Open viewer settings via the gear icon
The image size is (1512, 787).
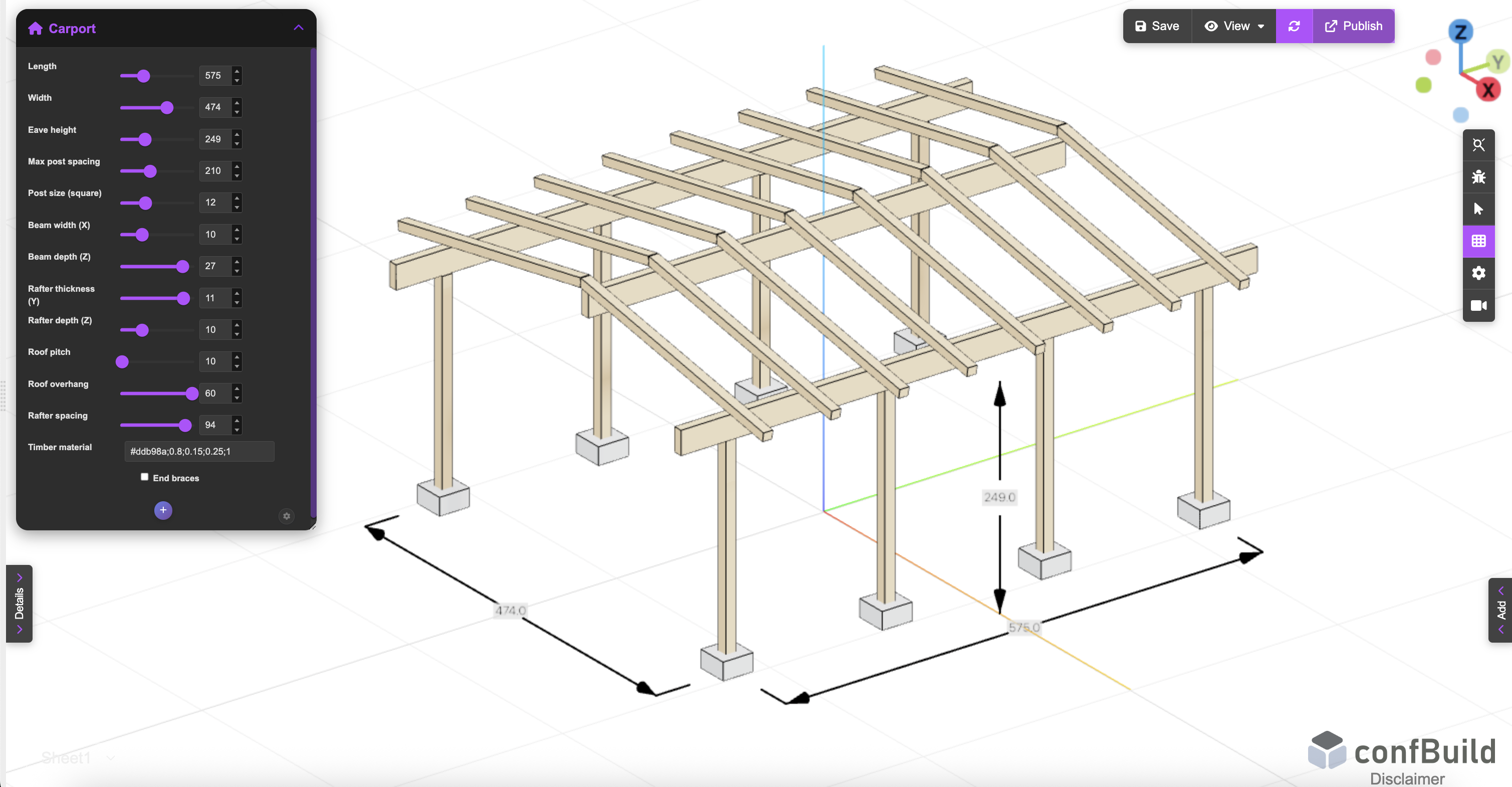point(1479,273)
